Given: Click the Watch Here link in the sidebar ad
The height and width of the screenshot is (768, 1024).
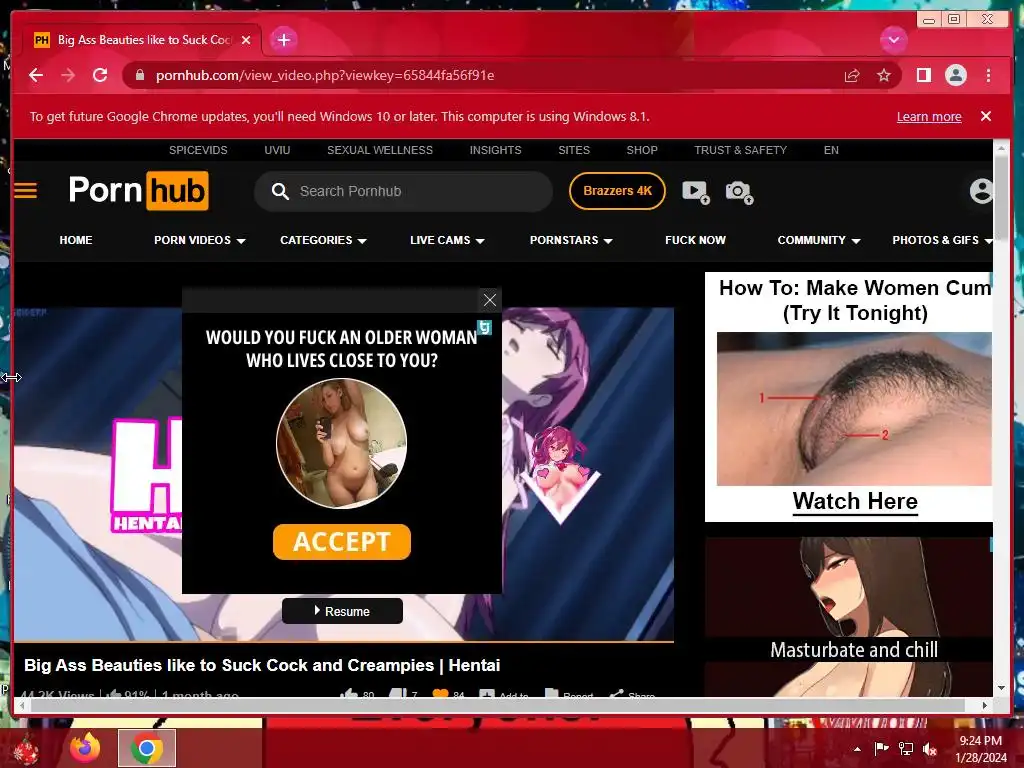Looking at the screenshot, I should coord(855,502).
